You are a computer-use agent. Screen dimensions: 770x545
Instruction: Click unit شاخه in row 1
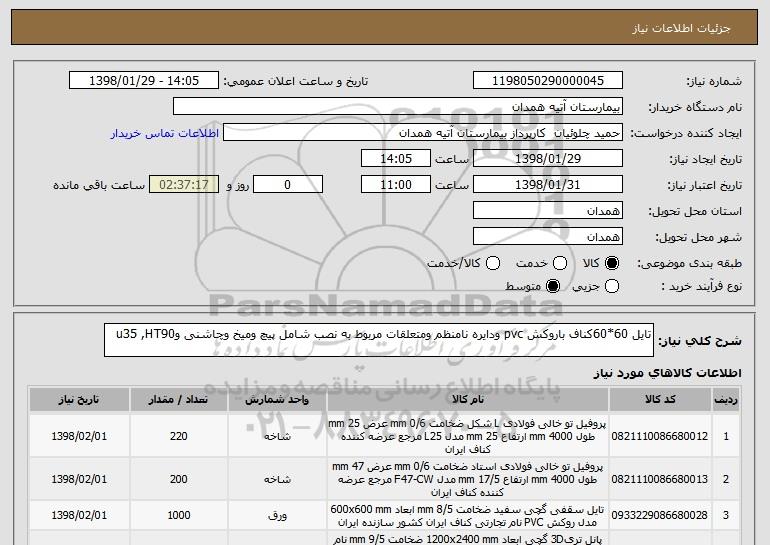pyautogui.click(x=277, y=436)
